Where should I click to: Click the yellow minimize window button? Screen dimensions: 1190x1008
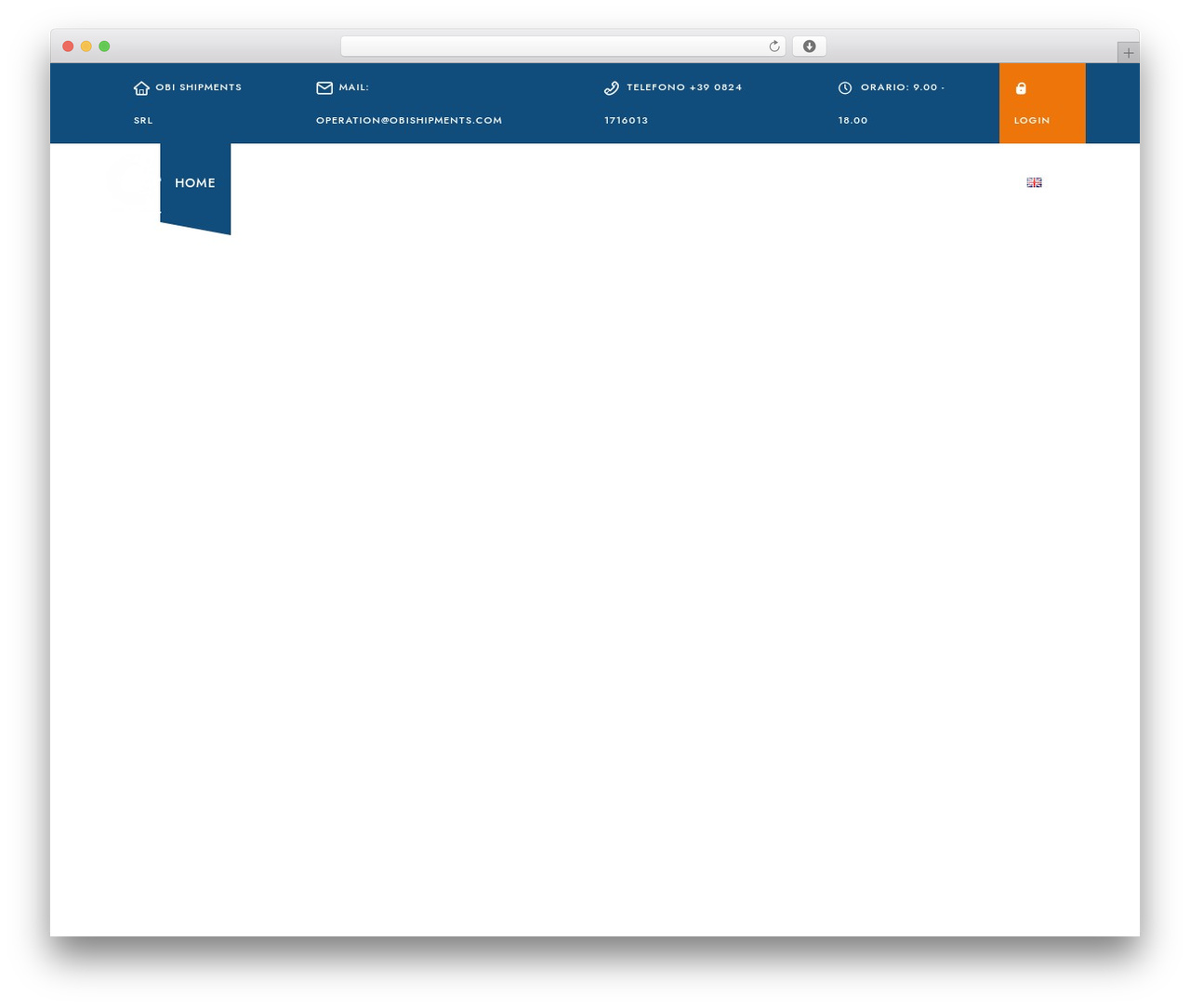pyautogui.click(x=86, y=46)
